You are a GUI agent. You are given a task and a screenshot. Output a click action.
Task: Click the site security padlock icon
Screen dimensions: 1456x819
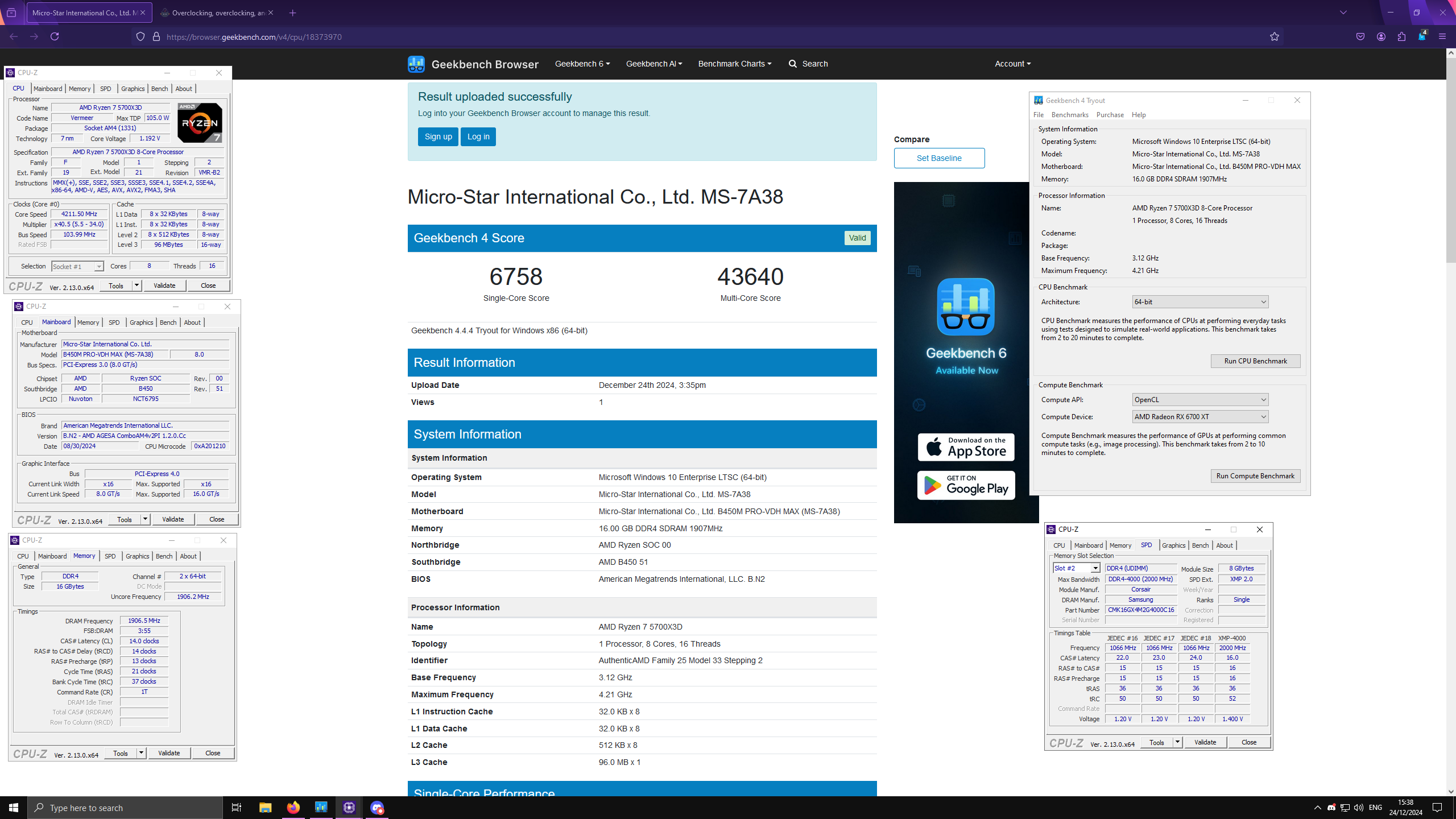point(156,36)
